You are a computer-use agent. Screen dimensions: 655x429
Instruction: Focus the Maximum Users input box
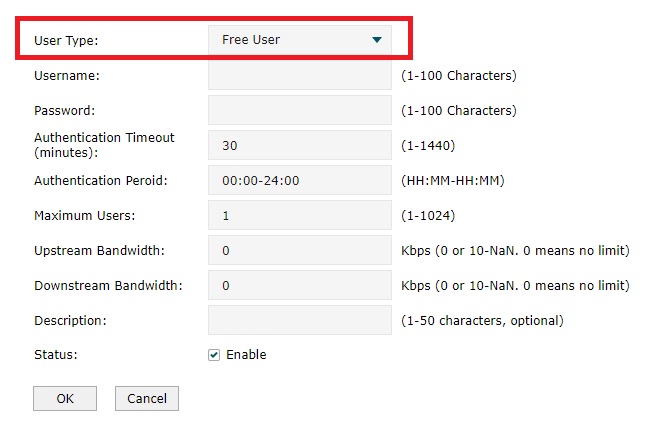coord(299,216)
